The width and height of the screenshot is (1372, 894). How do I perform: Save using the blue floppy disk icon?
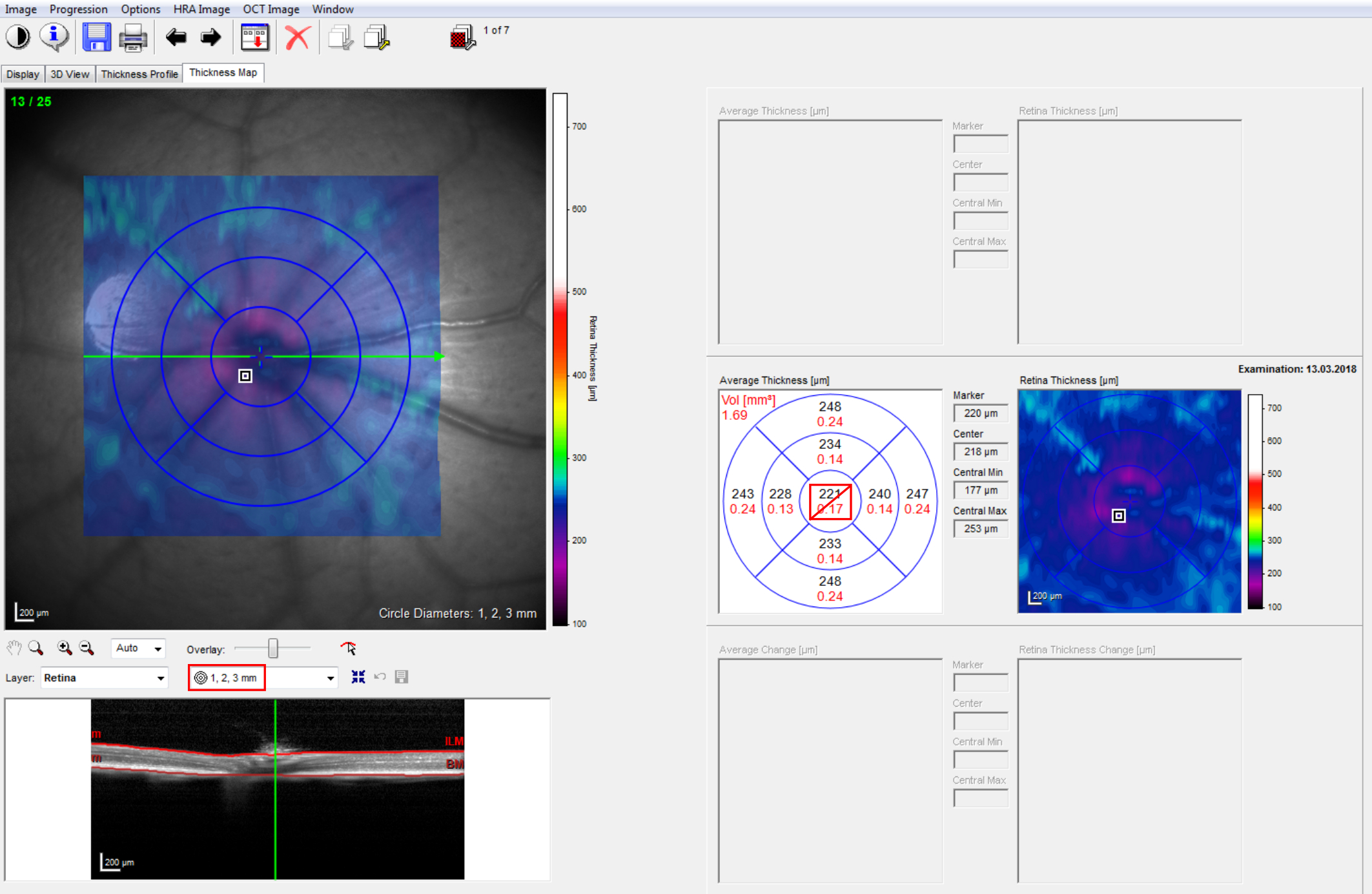click(96, 37)
